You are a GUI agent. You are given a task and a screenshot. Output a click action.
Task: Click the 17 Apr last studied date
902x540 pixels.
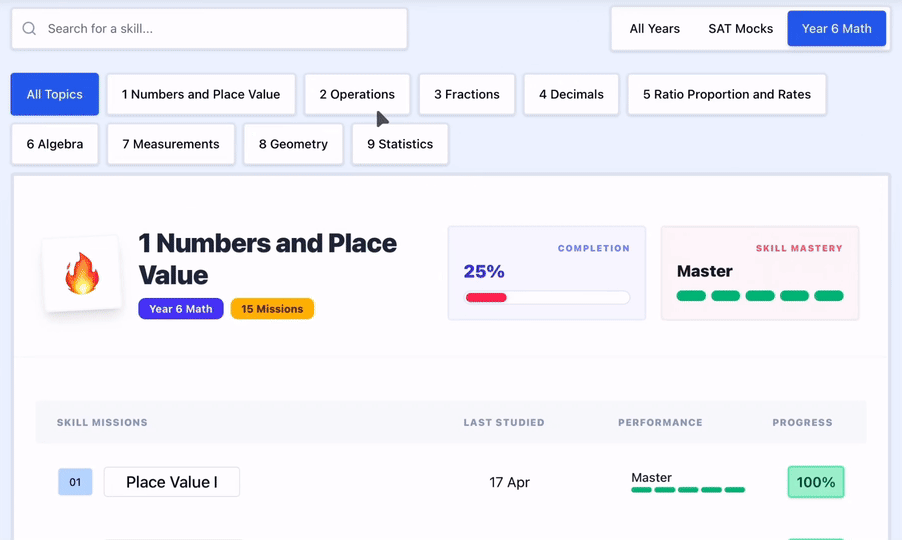coord(510,482)
